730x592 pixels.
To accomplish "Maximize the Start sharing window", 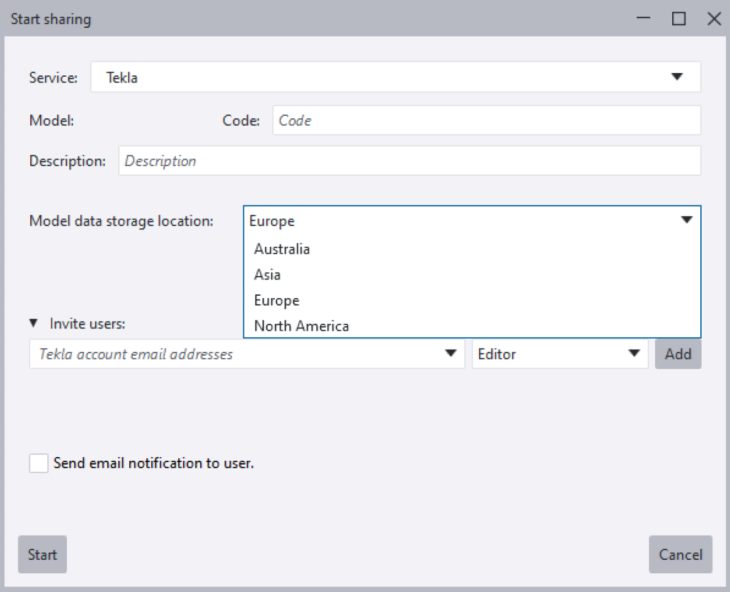I will click(x=679, y=19).
